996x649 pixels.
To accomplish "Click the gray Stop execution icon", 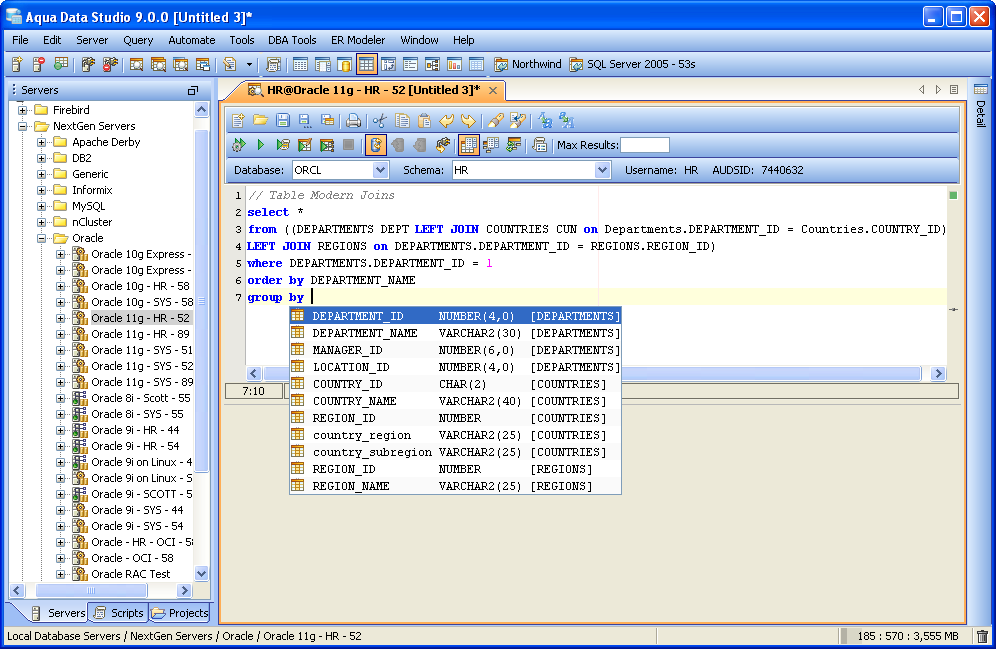I will pyautogui.click(x=348, y=145).
